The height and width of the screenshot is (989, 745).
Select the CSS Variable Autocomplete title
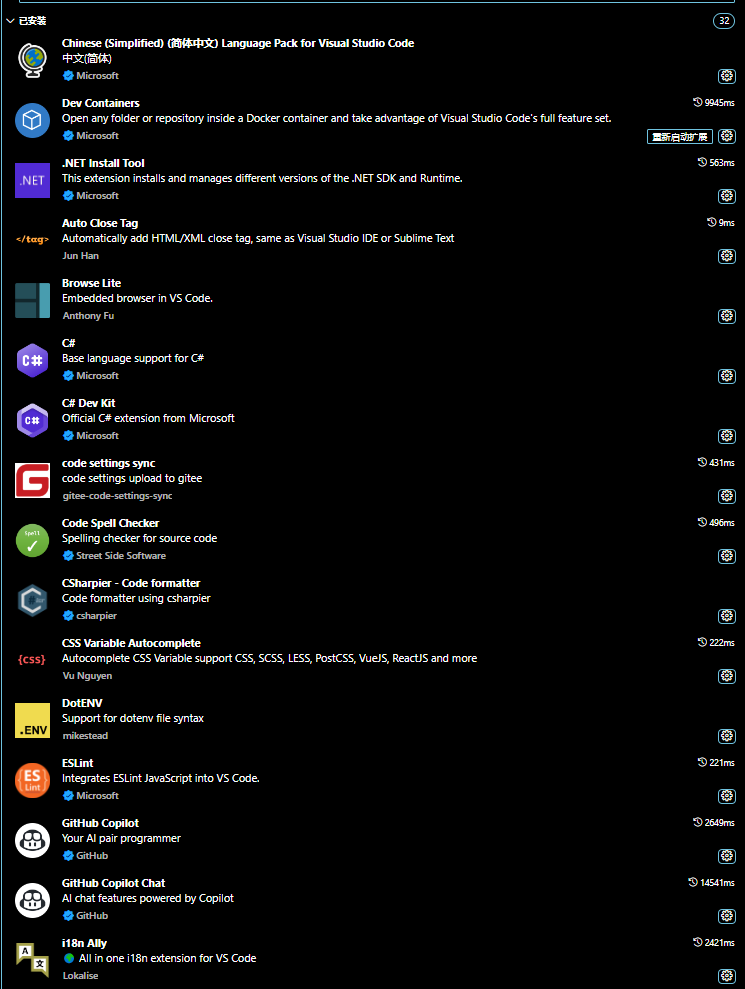coord(131,643)
